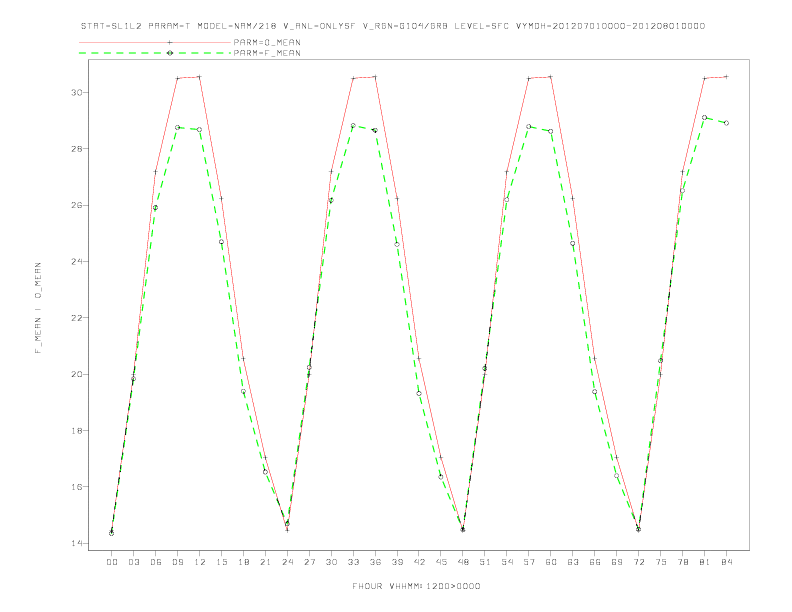Click the x-axis tick label 12
792x612 pixels.
[200, 562]
